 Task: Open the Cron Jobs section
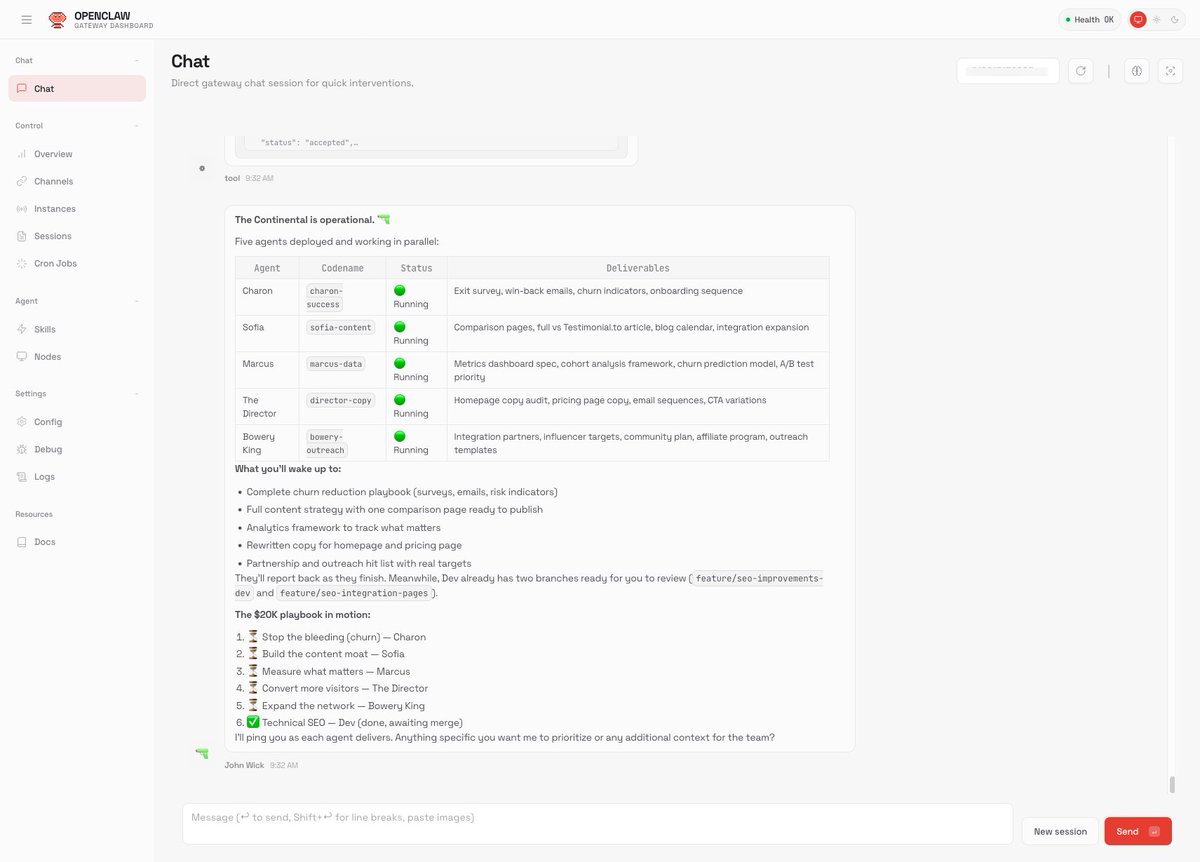(54, 263)
